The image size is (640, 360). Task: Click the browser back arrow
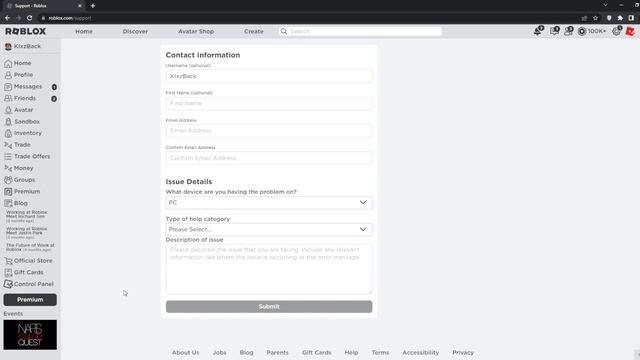click(7, 18)
